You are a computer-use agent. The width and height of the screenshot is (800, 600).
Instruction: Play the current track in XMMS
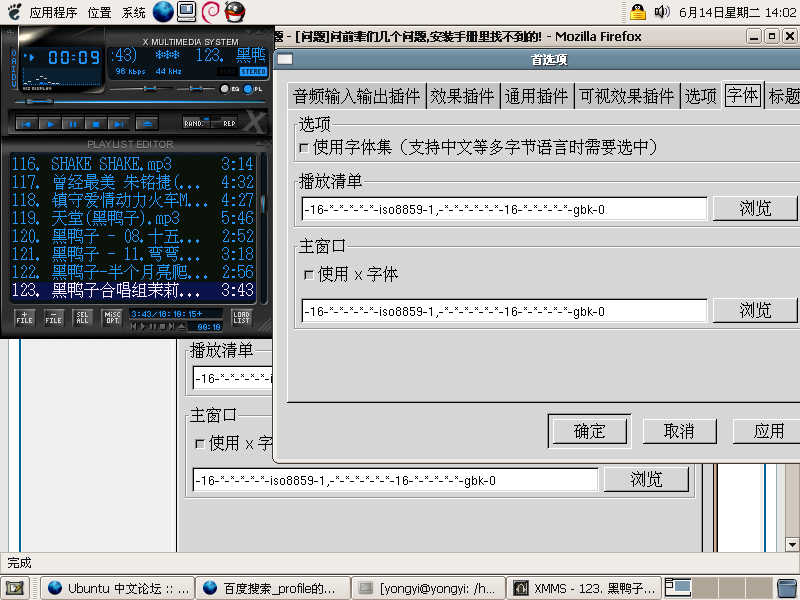pos(49,123)
